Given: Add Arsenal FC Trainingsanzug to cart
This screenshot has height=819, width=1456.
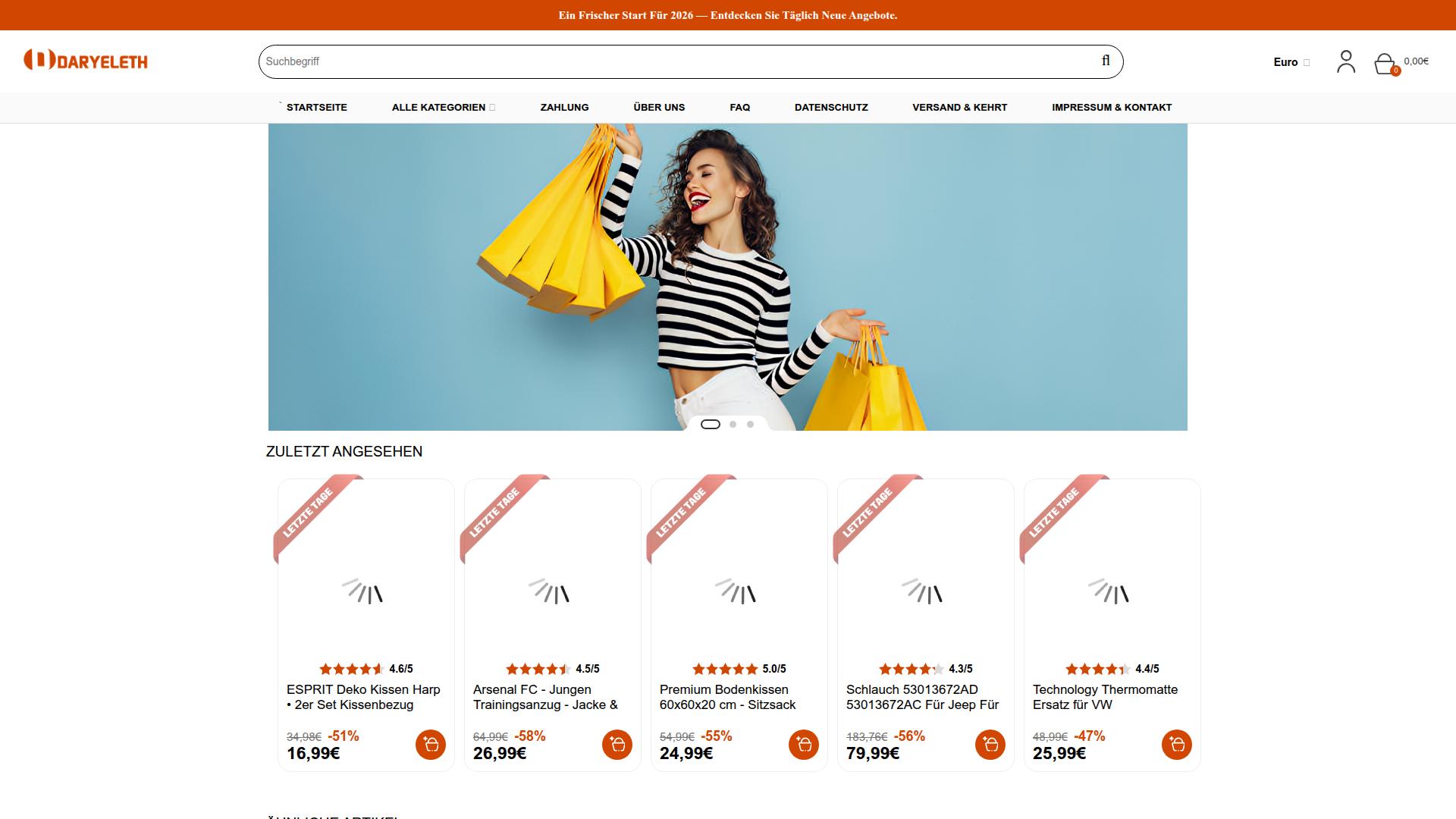Looking at the screenshot, I should click(x=617, y=745).
